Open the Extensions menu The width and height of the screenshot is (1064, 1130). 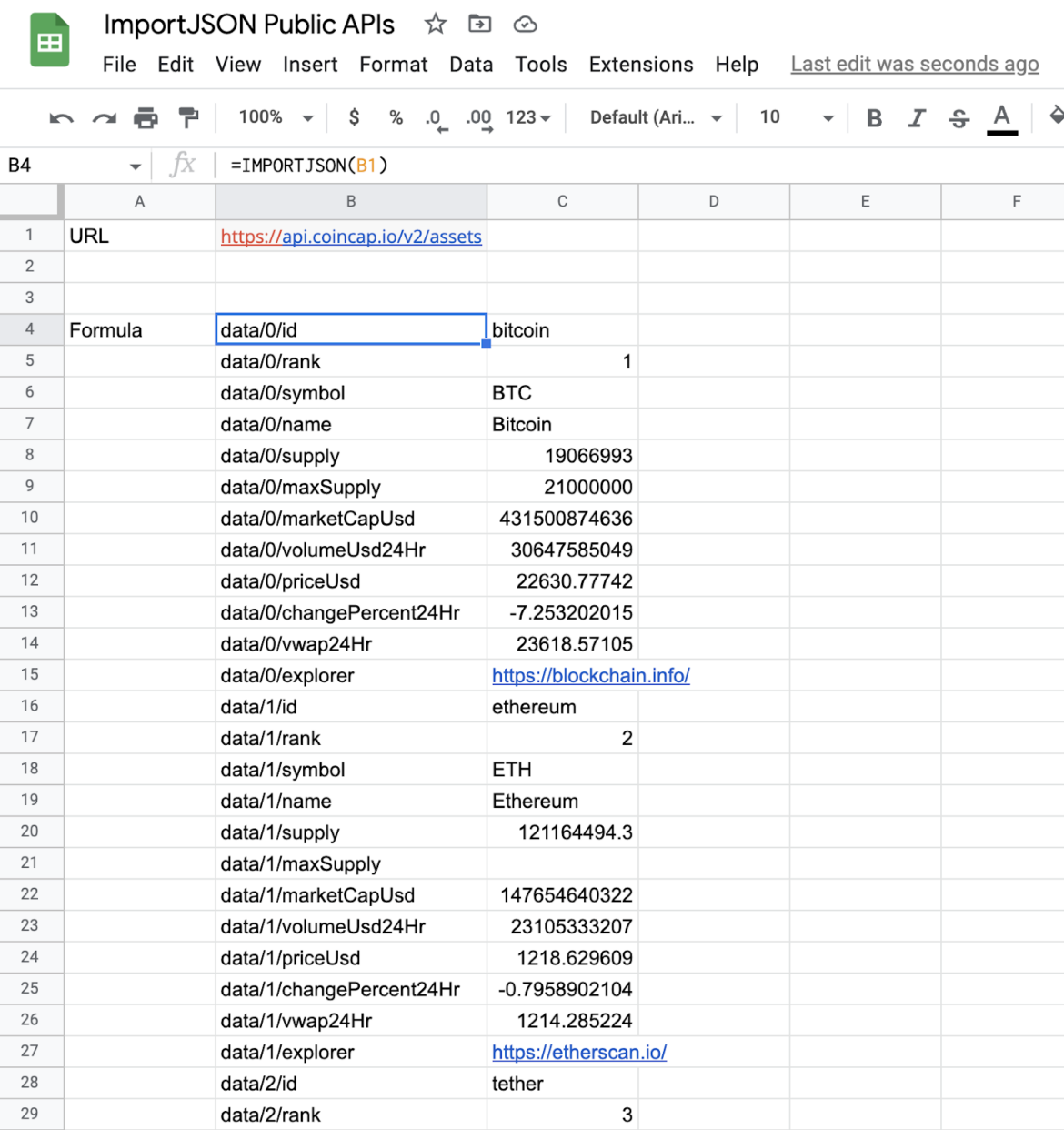point(640,64)
